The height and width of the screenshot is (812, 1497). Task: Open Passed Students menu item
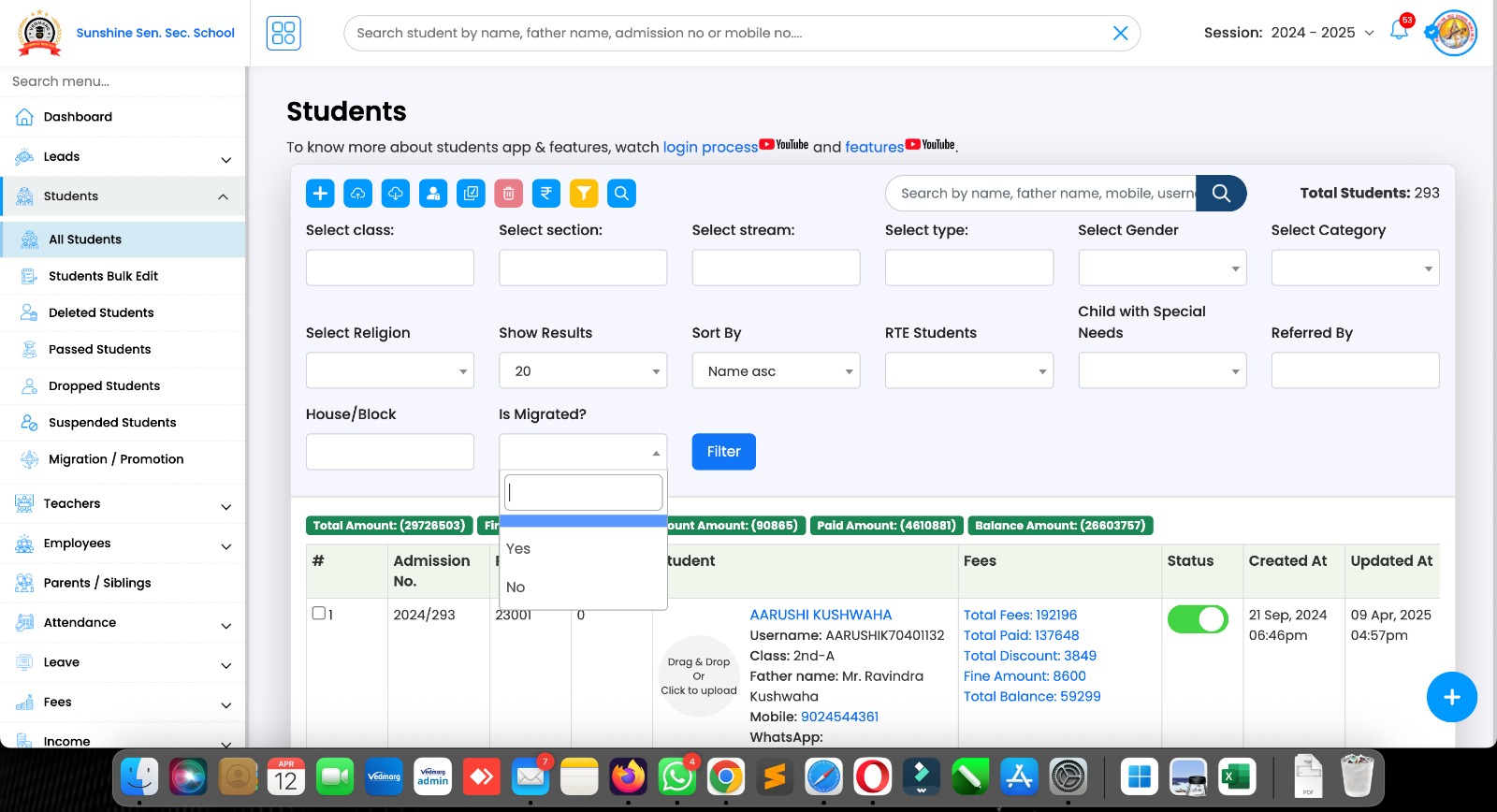coord(123,349)
